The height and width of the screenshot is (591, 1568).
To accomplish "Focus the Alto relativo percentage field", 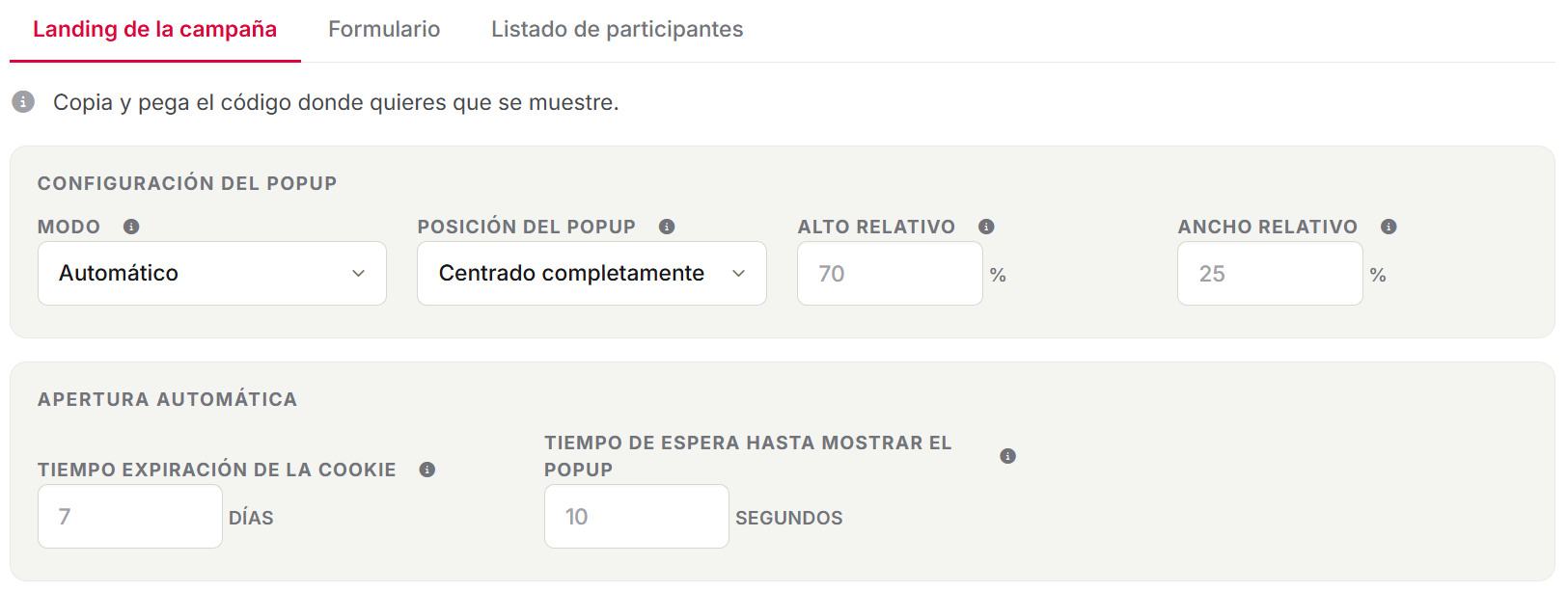I will 890,274.
